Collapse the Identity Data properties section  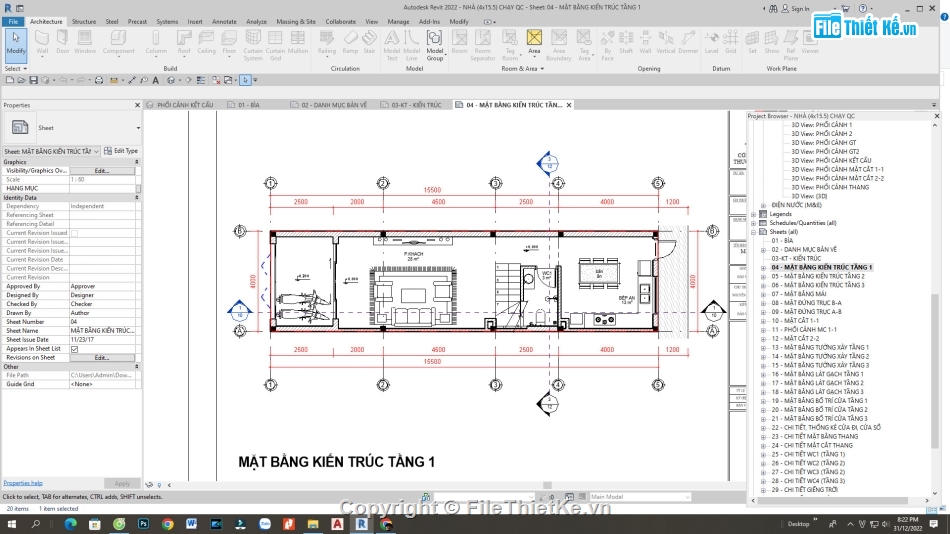pos(136,198)
